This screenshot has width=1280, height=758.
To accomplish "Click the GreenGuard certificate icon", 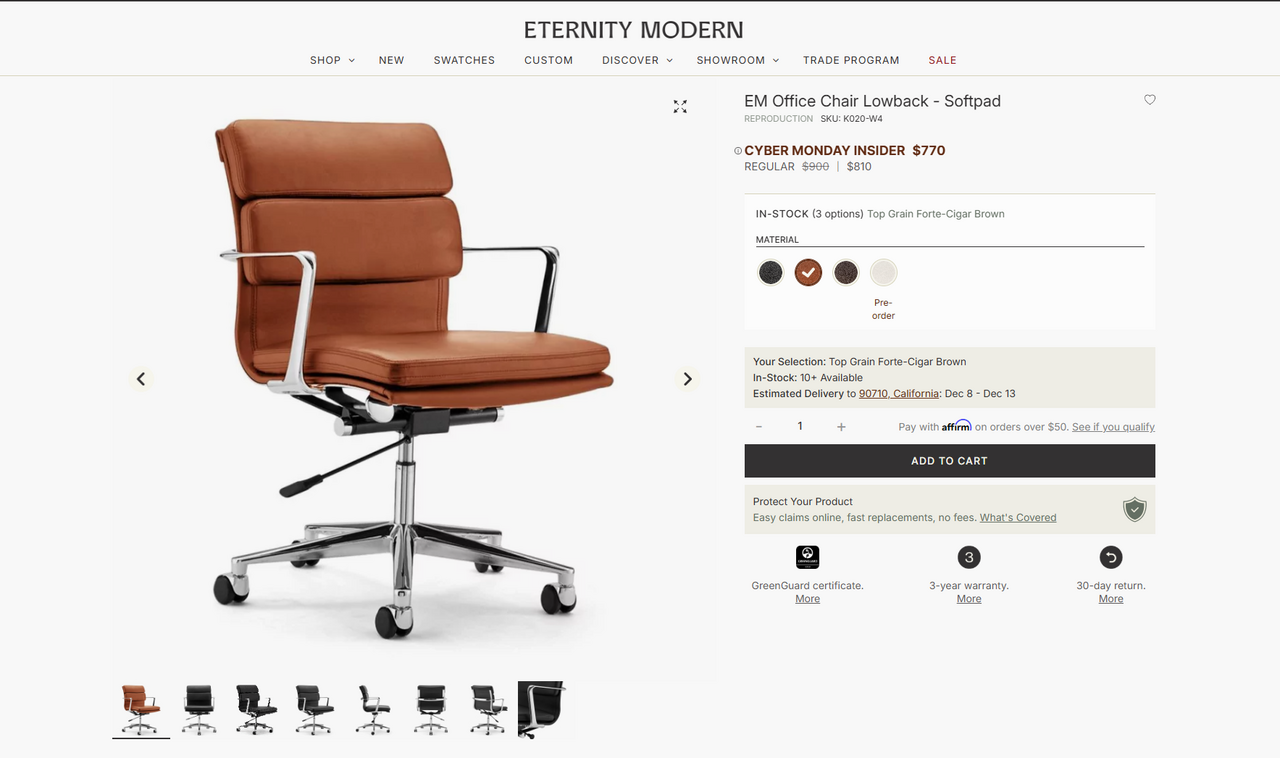I will pos(807,557).
